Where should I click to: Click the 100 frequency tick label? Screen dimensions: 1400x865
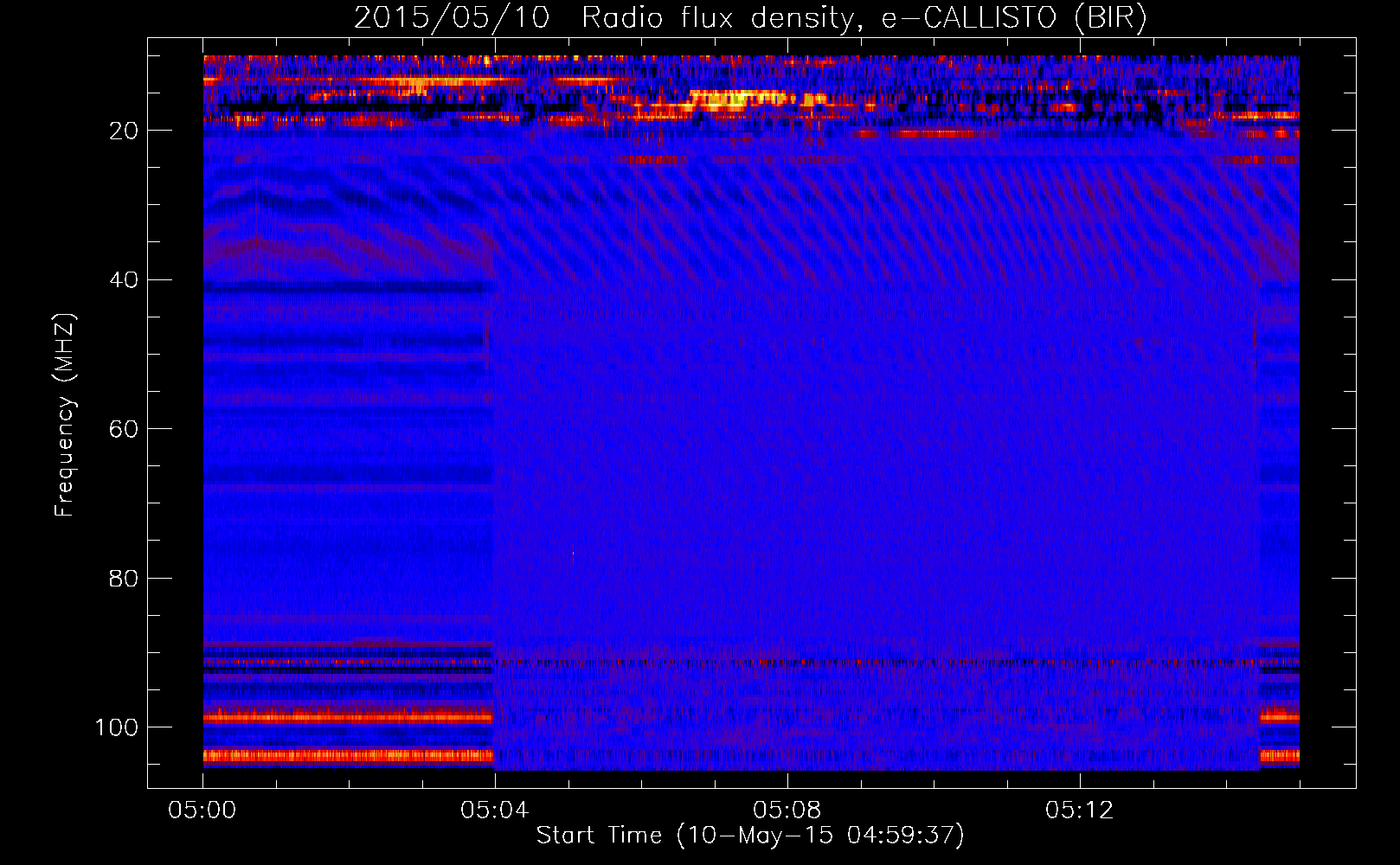[117, 727]
